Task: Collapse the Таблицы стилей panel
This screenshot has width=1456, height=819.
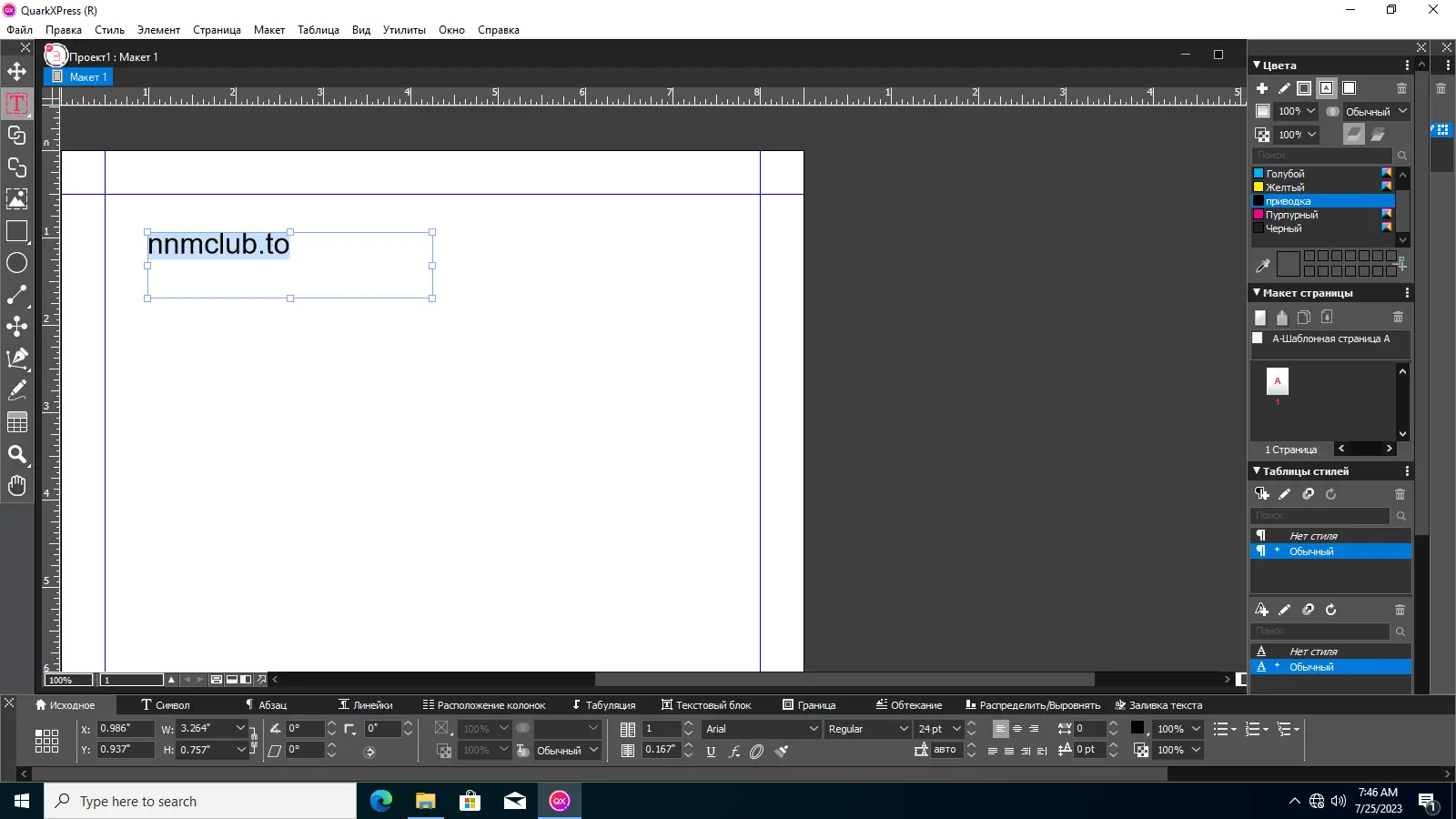Action: click(x=1258, y=471)
